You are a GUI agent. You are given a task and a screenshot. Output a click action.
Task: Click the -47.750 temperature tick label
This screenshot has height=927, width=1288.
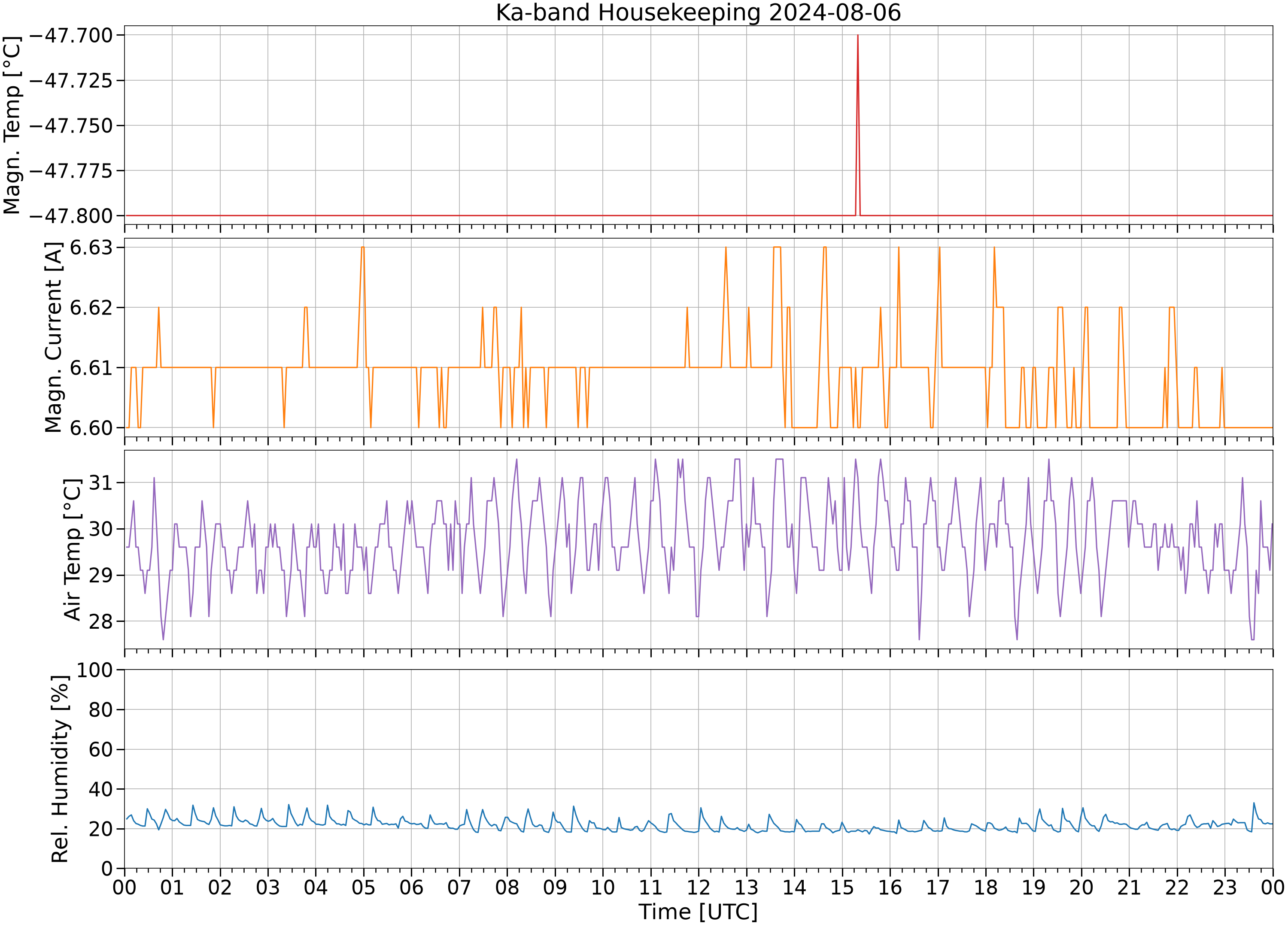click(x=70, y=125)
